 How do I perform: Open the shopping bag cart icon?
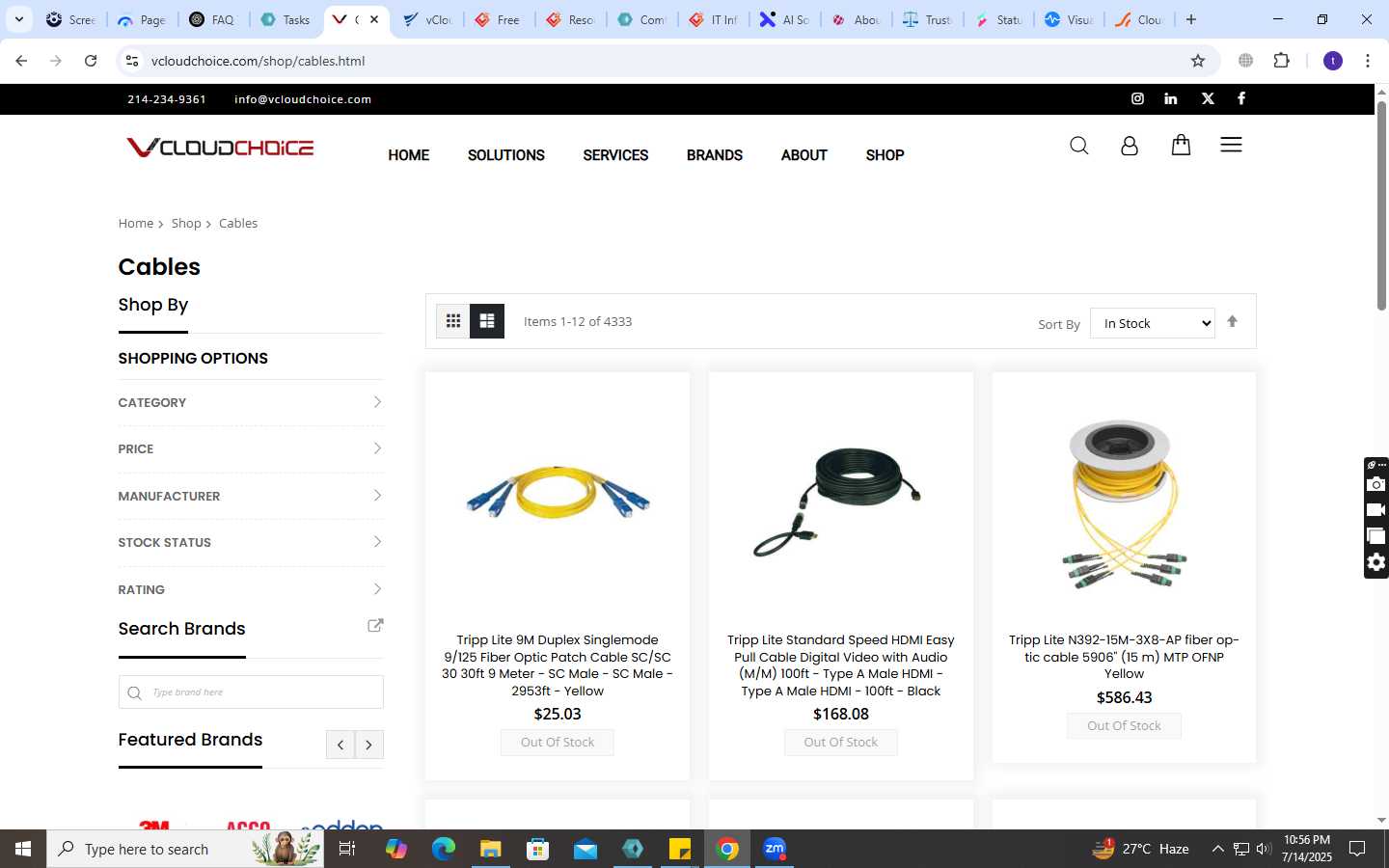click(x=1181, y=145)
